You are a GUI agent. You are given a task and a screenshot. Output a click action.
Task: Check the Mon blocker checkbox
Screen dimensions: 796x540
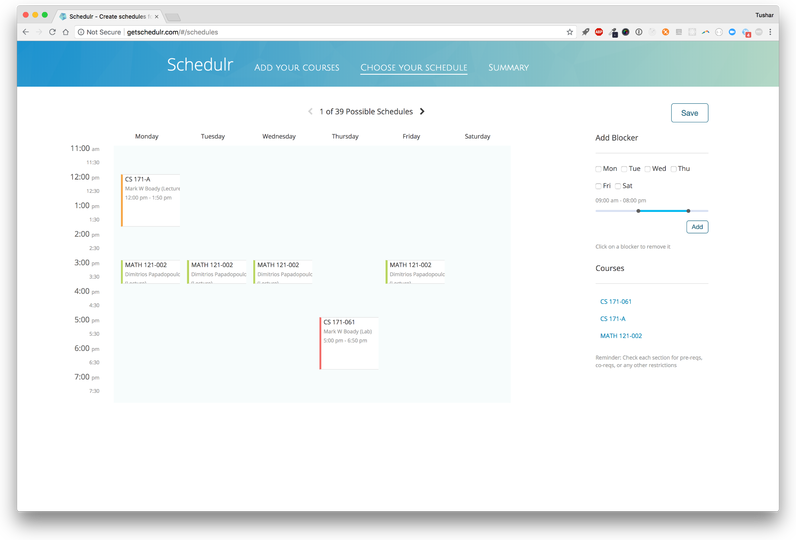point(598,169)
